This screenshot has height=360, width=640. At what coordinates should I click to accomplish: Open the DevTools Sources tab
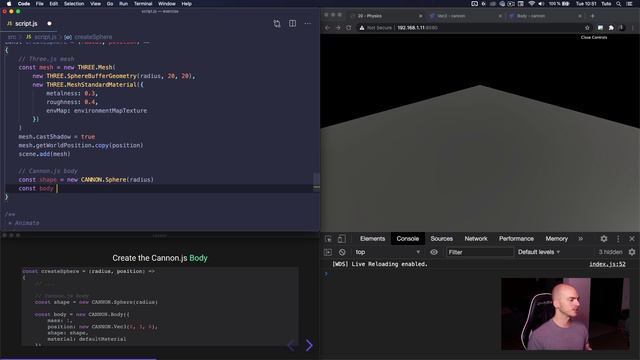coord(441,239)
